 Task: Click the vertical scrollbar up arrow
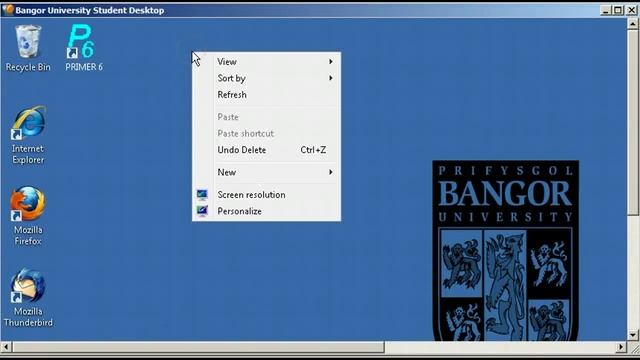coord(633,24)
